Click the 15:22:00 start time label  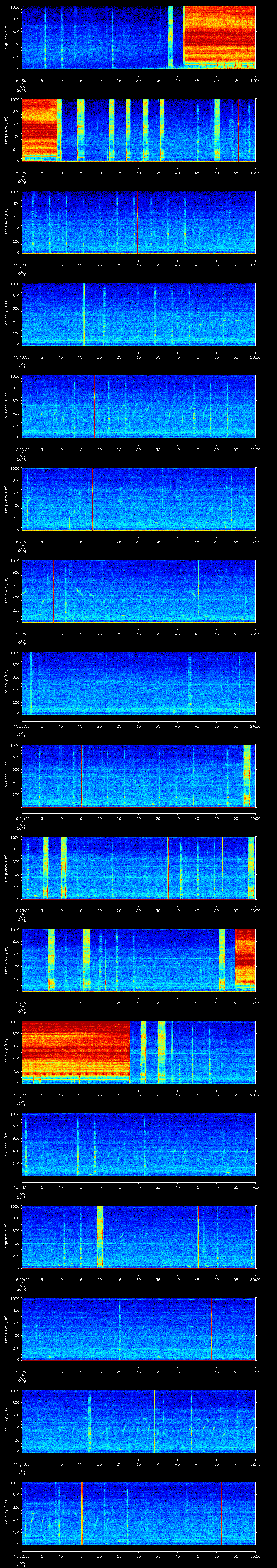(x=22, y=634)
